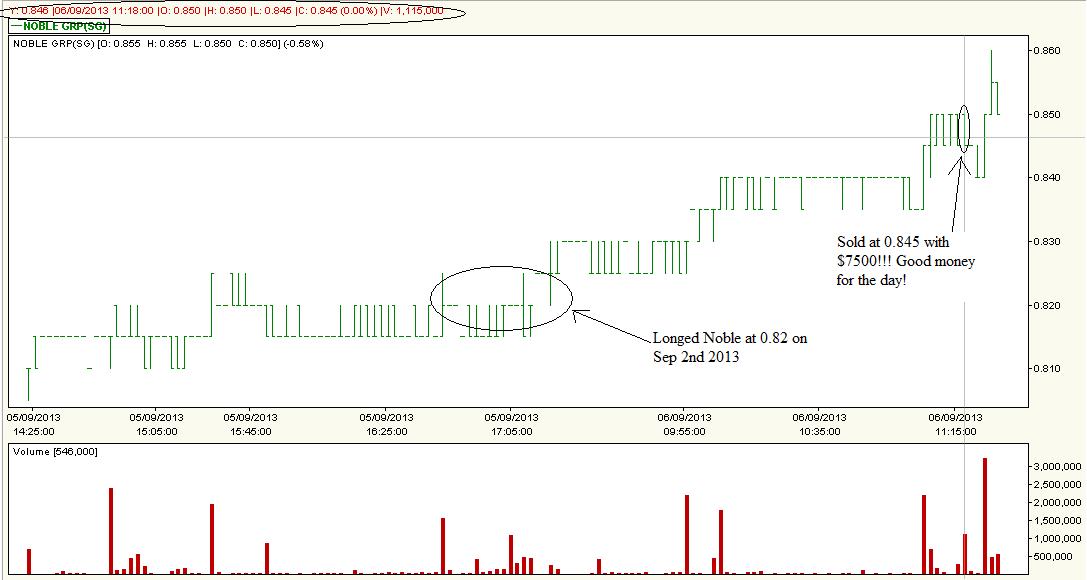Click the 05/09/2013 14:25:00 time label
Image resolution: width=1087 pixels, height=580 pixels.
(x=34, y=424)
